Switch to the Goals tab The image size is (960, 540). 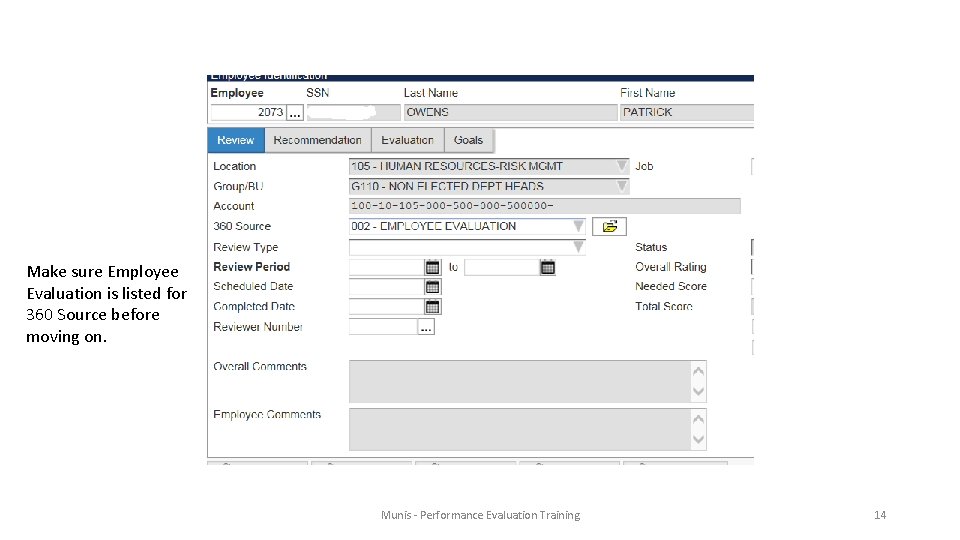coord(468,140)
